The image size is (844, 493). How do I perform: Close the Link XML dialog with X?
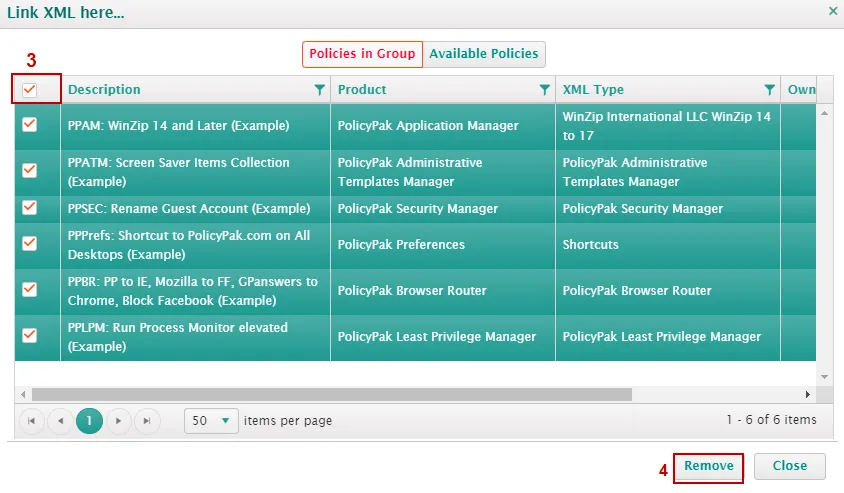833,11
